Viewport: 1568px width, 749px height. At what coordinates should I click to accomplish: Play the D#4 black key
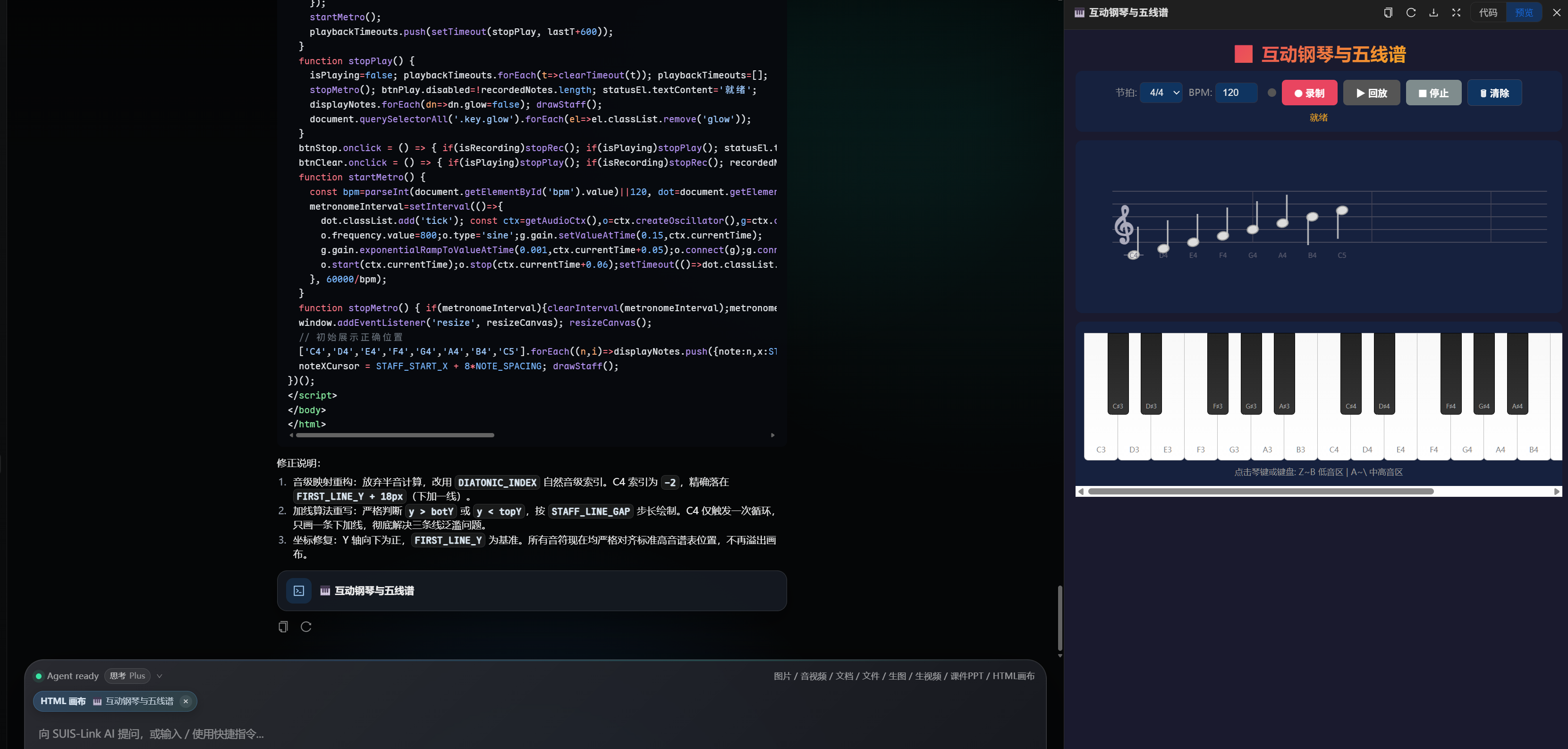[x=1384, y=373]
